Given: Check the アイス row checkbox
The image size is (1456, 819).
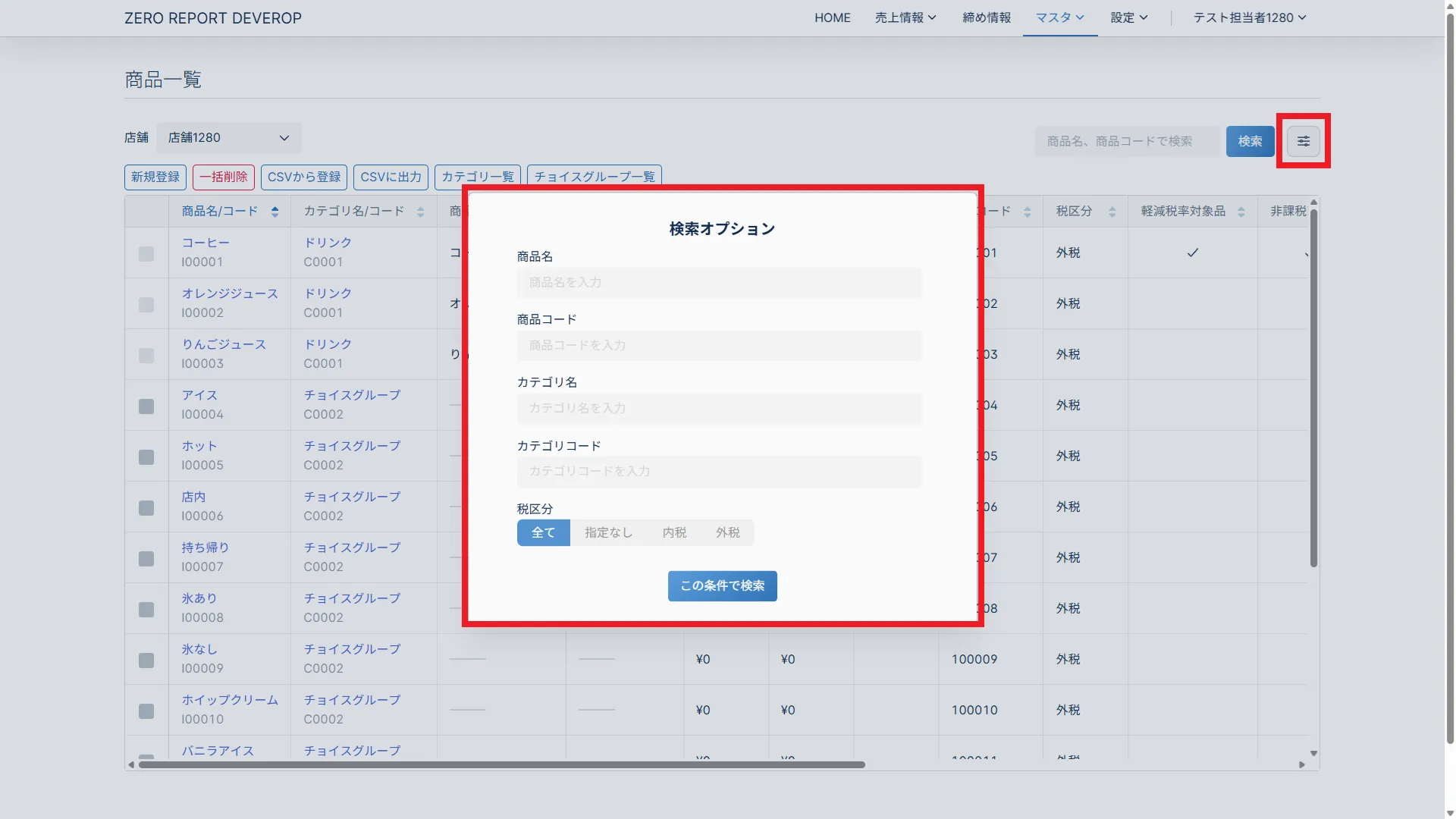Looking at the screenshot, I should click(146, 406).
